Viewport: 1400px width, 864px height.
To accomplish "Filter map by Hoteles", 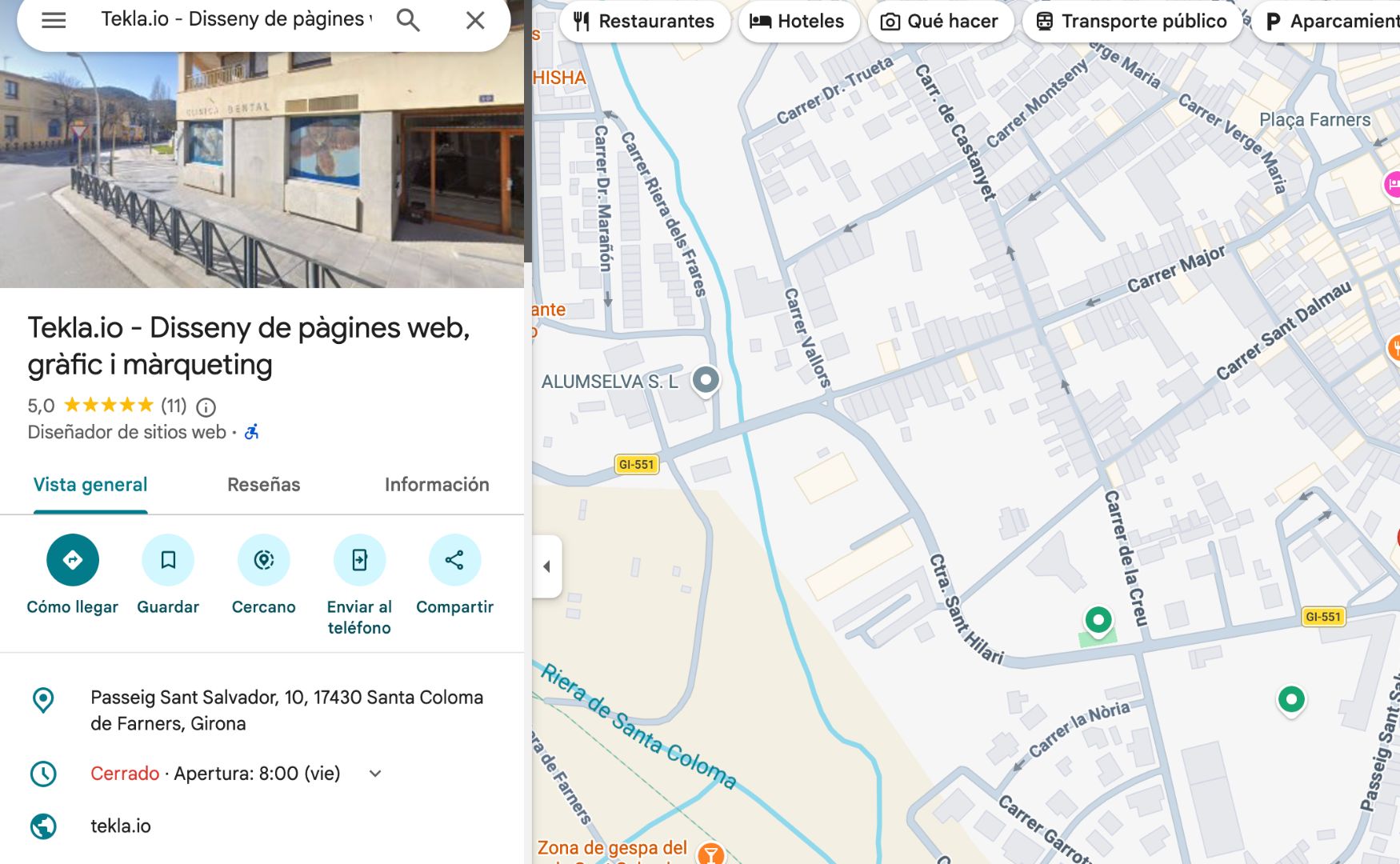I will pyautogui.click(x=798, y=22).
